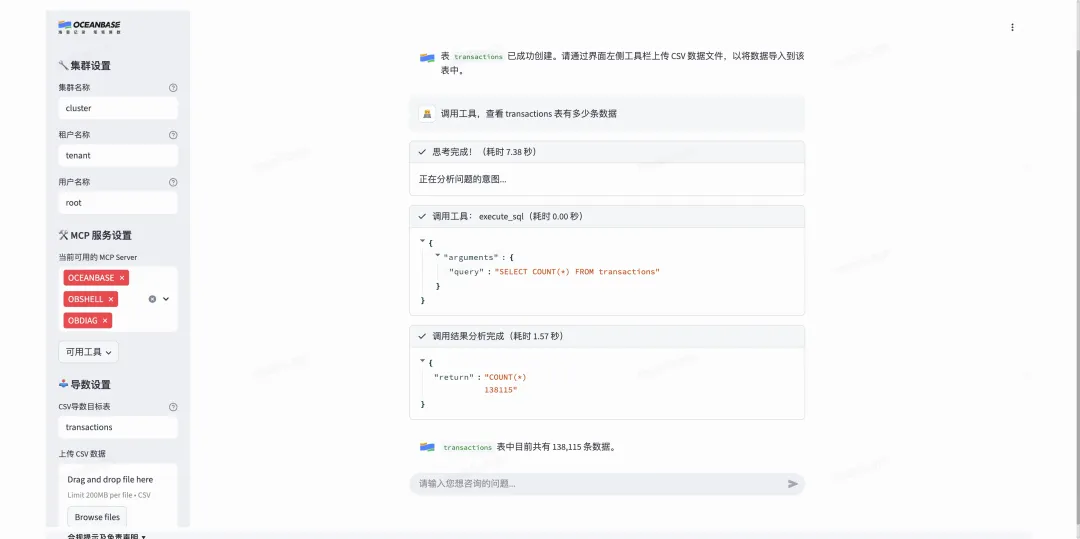Click the OceanBase logo in sidebar

click(x=90, y=27)
